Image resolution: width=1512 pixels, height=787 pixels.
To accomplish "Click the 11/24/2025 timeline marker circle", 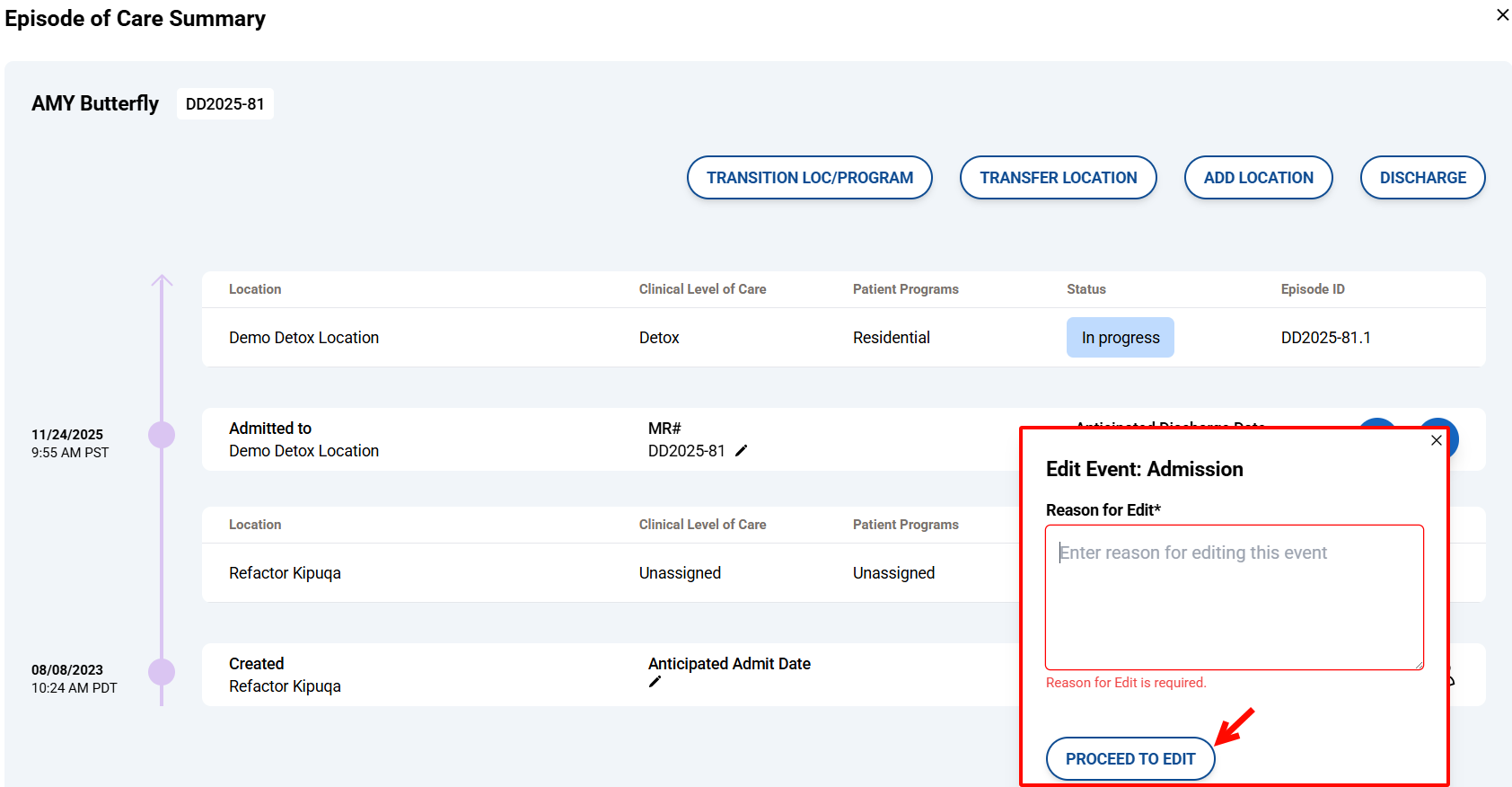I will [x=162, y=435].
